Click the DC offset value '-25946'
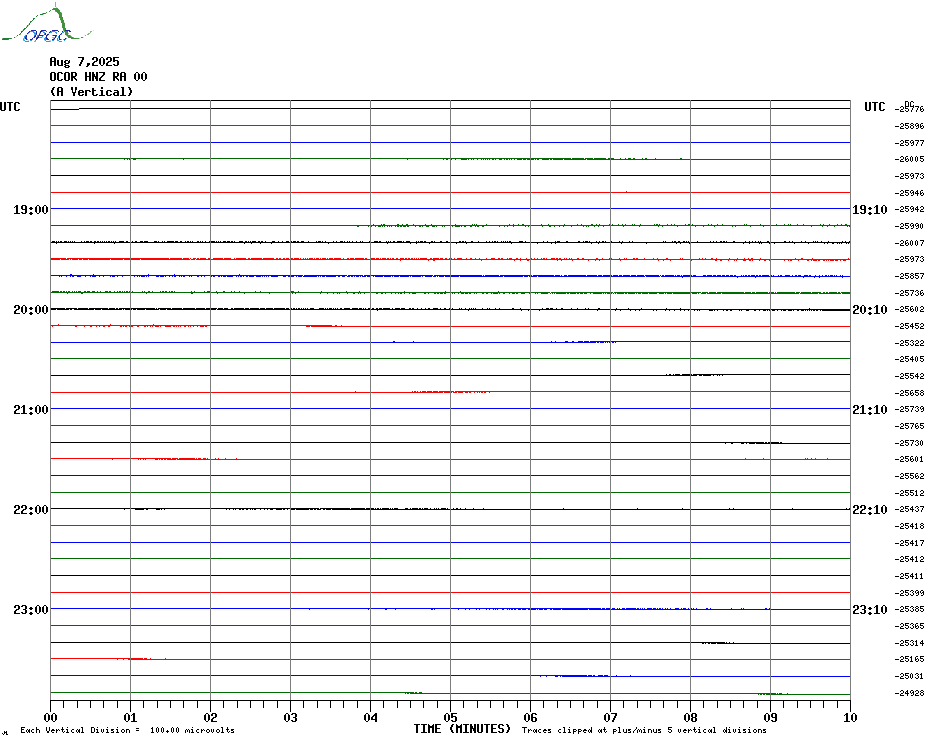Viewport: 930px width, 744px height. (909, 193)
